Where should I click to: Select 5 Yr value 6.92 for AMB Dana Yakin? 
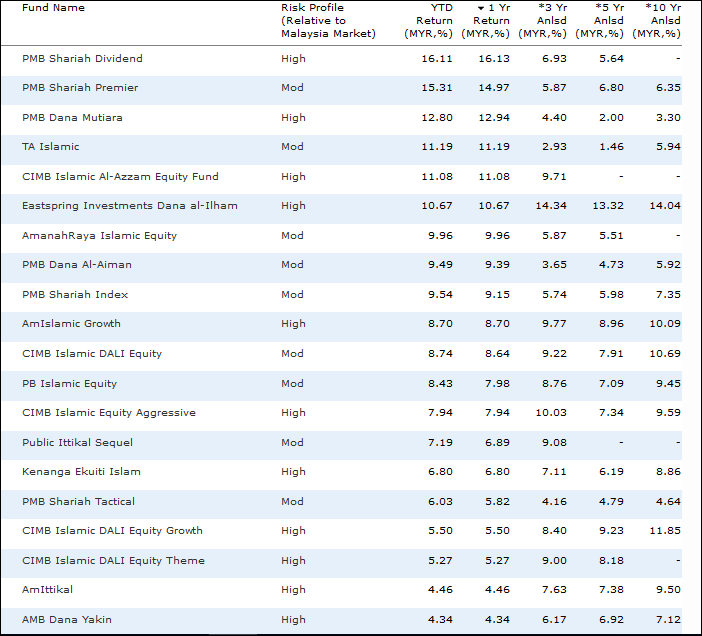pos(611,620)
